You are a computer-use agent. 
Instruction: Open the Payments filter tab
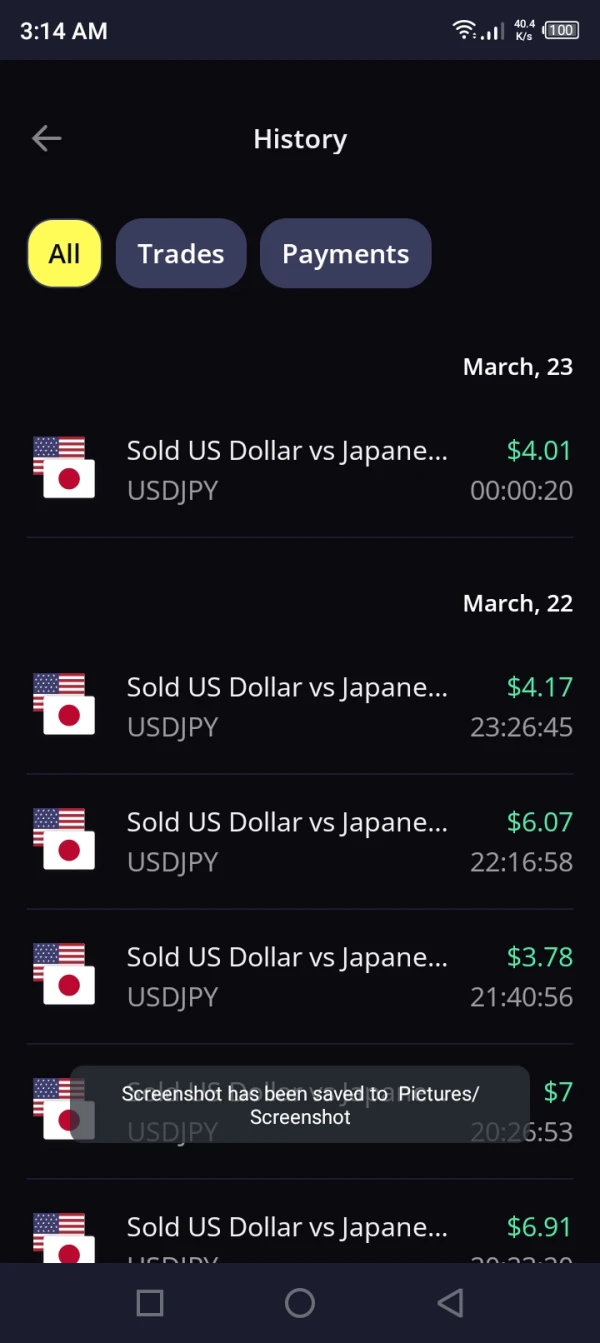[345, 254]
